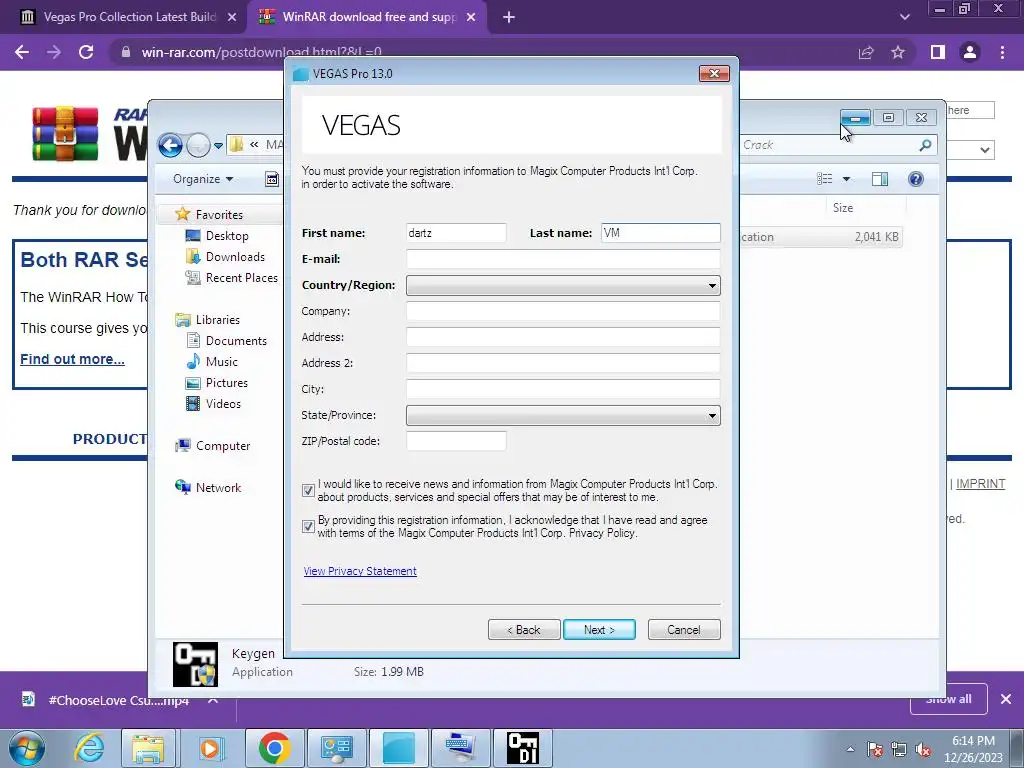Open Chrome three-dot menu
The width and height of the screenshot is (1024, 768).
pyautogui.click(x=1002, y=52)
